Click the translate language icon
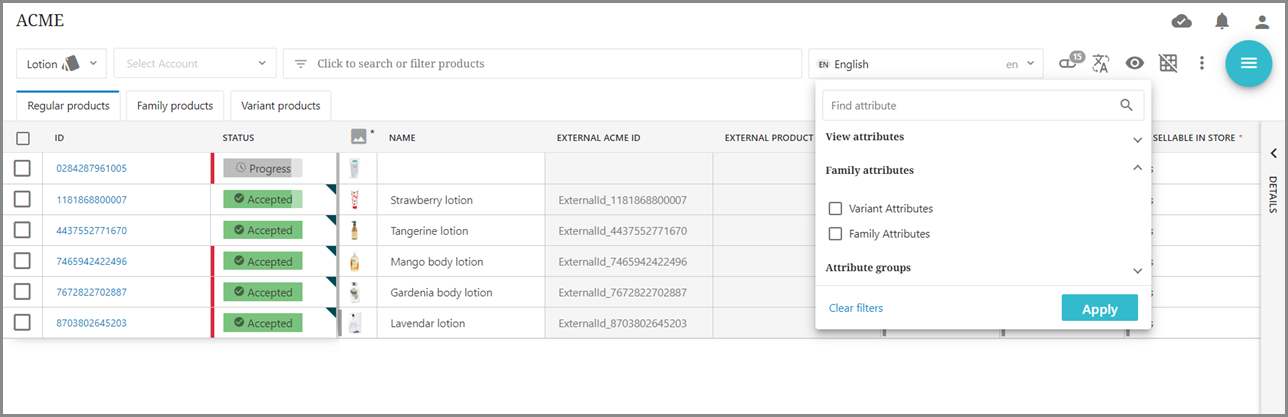1288x417 pixels. point(1101,63)
